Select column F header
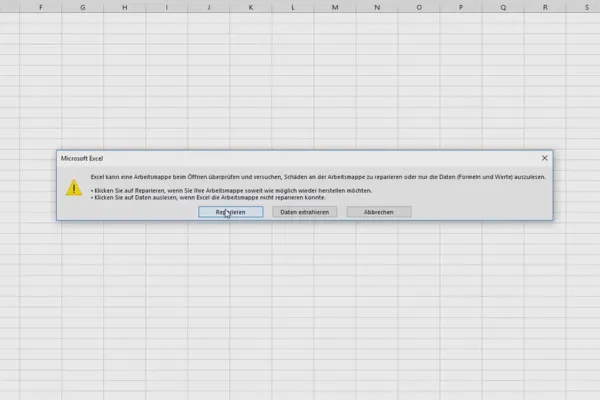The width and height of the screenshot is (600, 400). click(41, 7)
